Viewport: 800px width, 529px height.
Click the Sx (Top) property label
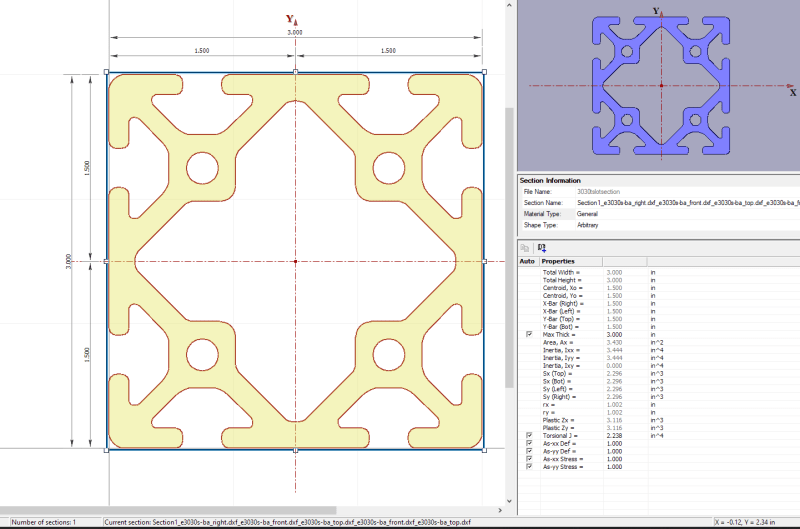pyautogui.click(x=557, y=373)
